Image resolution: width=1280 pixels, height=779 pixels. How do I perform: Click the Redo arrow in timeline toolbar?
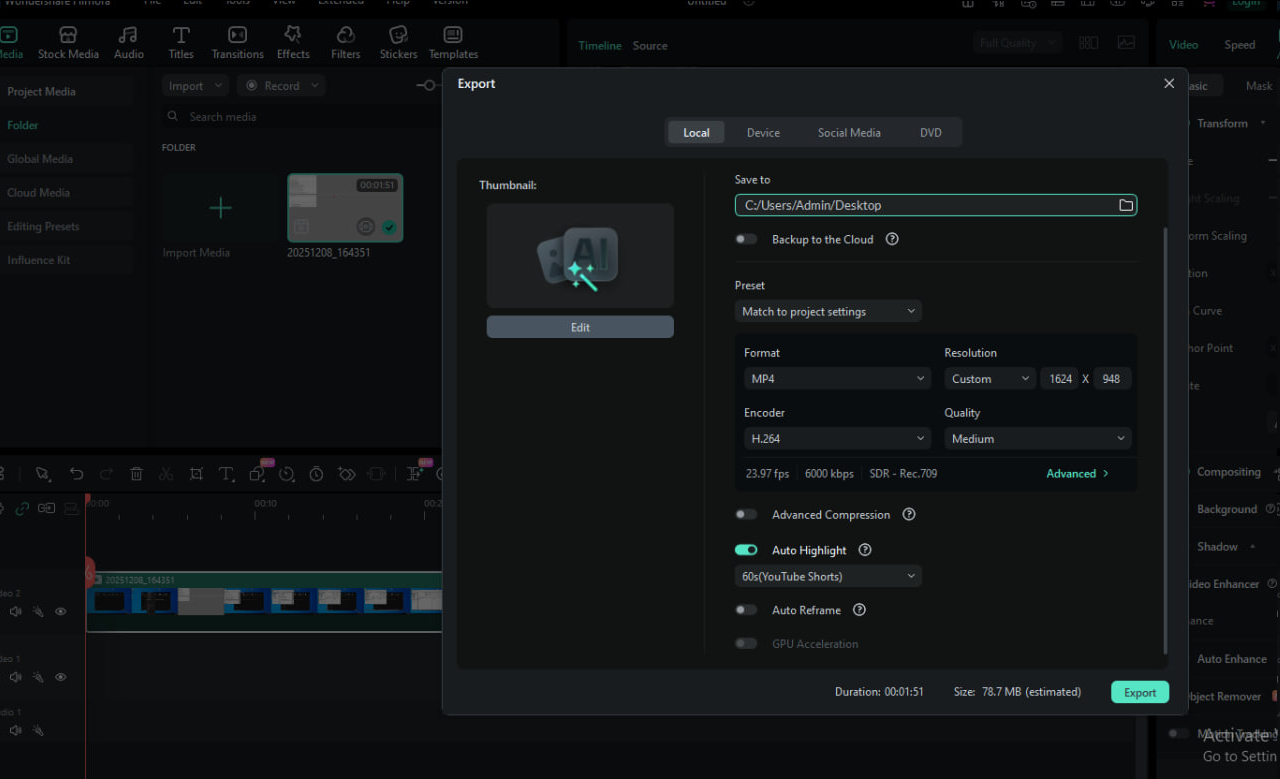pos(106,474)
